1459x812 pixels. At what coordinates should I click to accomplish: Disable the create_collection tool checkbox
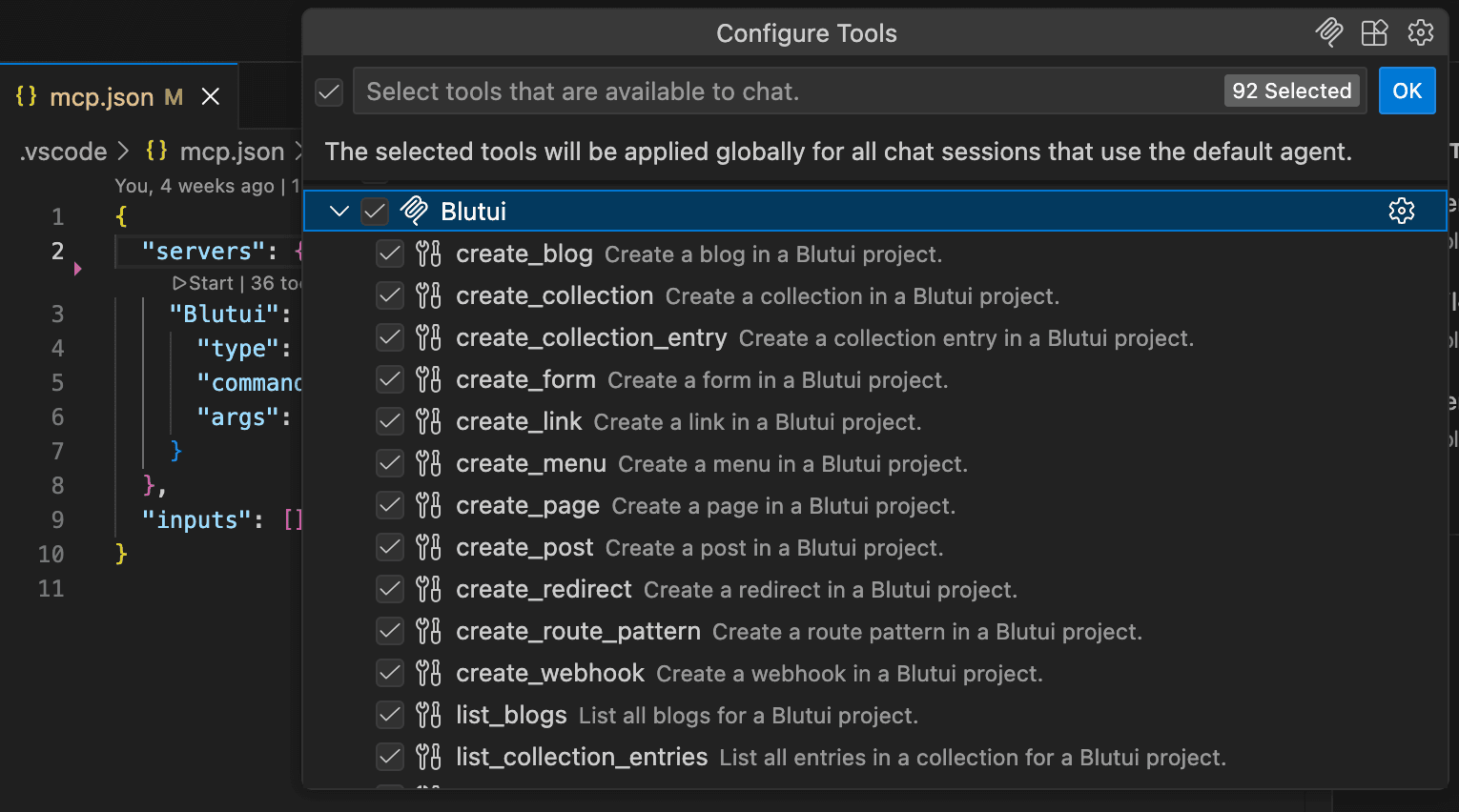(x=390, y=296)
